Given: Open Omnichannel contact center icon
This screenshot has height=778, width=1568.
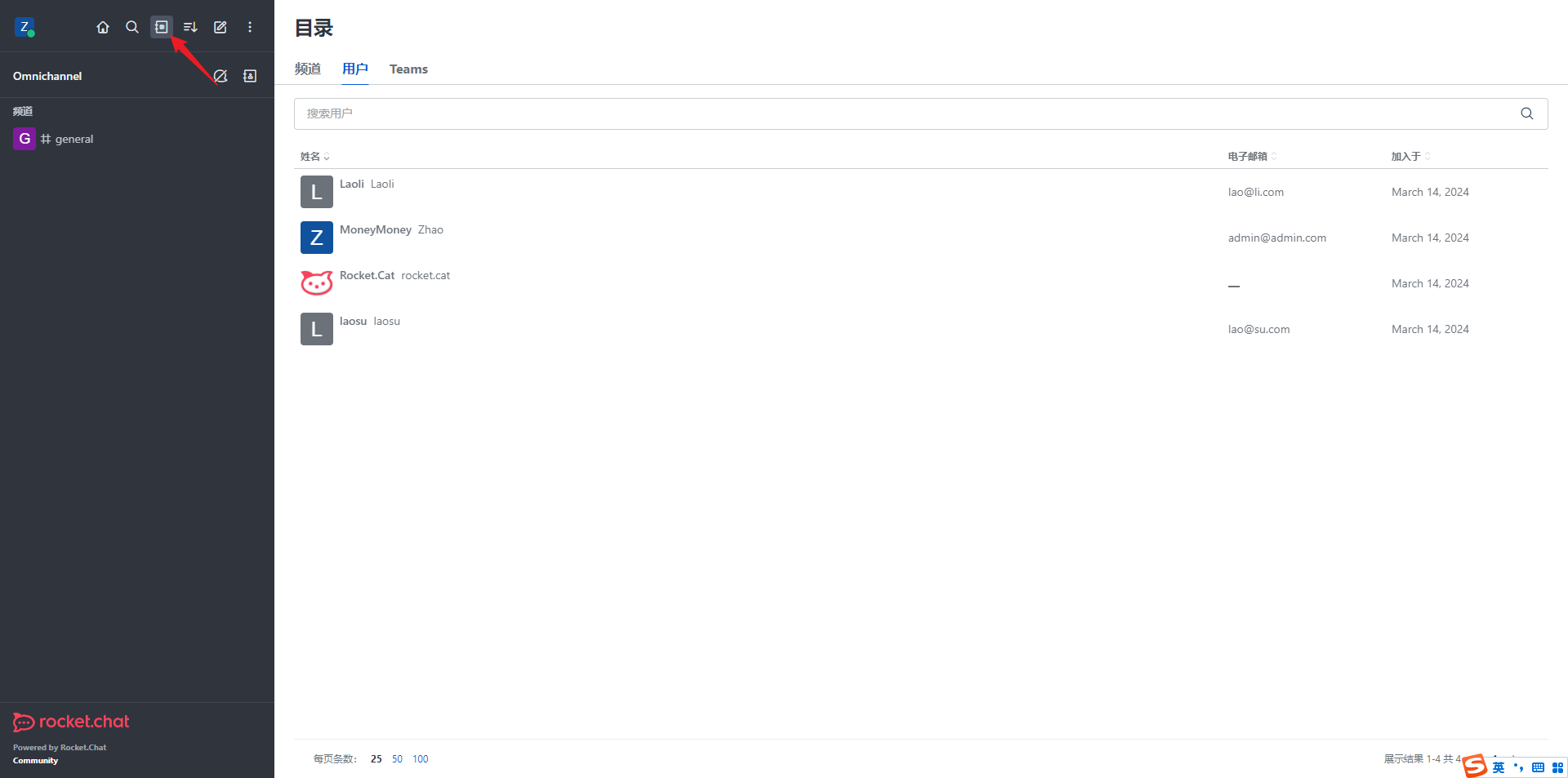Looking at the screenshot, I should [x=250, y=76].
